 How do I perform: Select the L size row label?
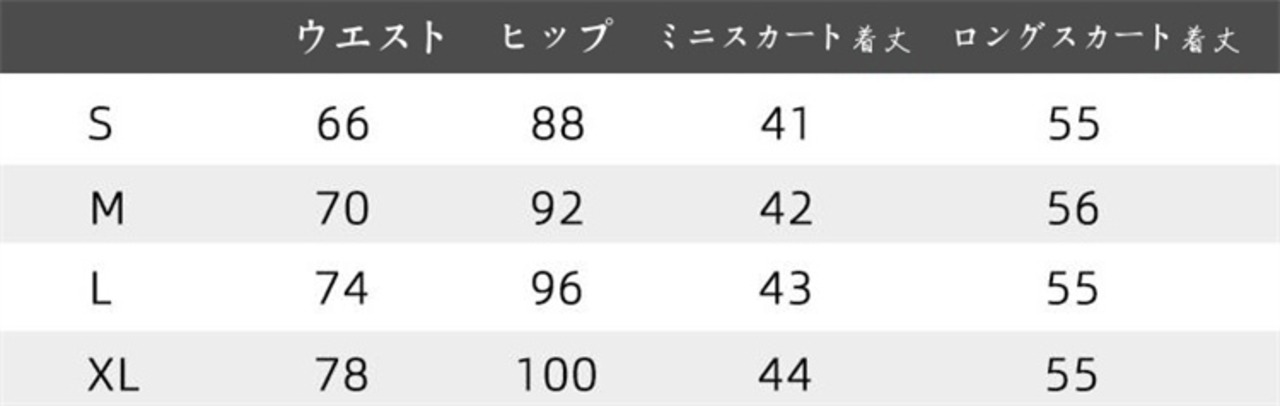[x=99, y=289]
